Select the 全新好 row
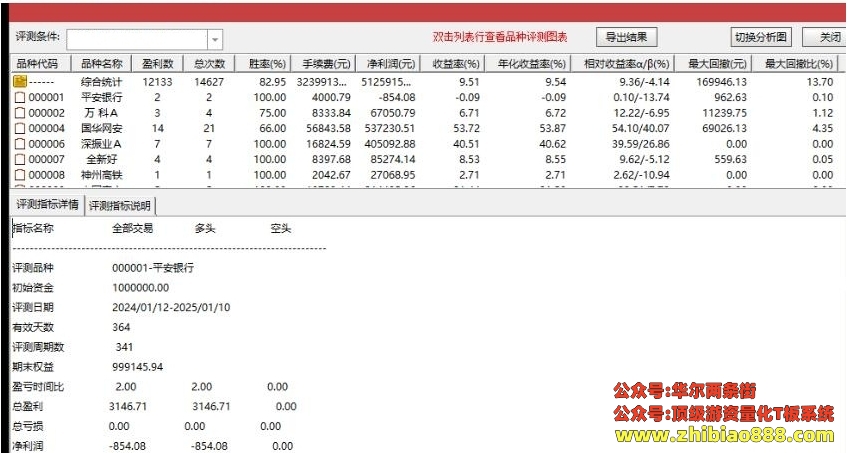 (428, 159)
